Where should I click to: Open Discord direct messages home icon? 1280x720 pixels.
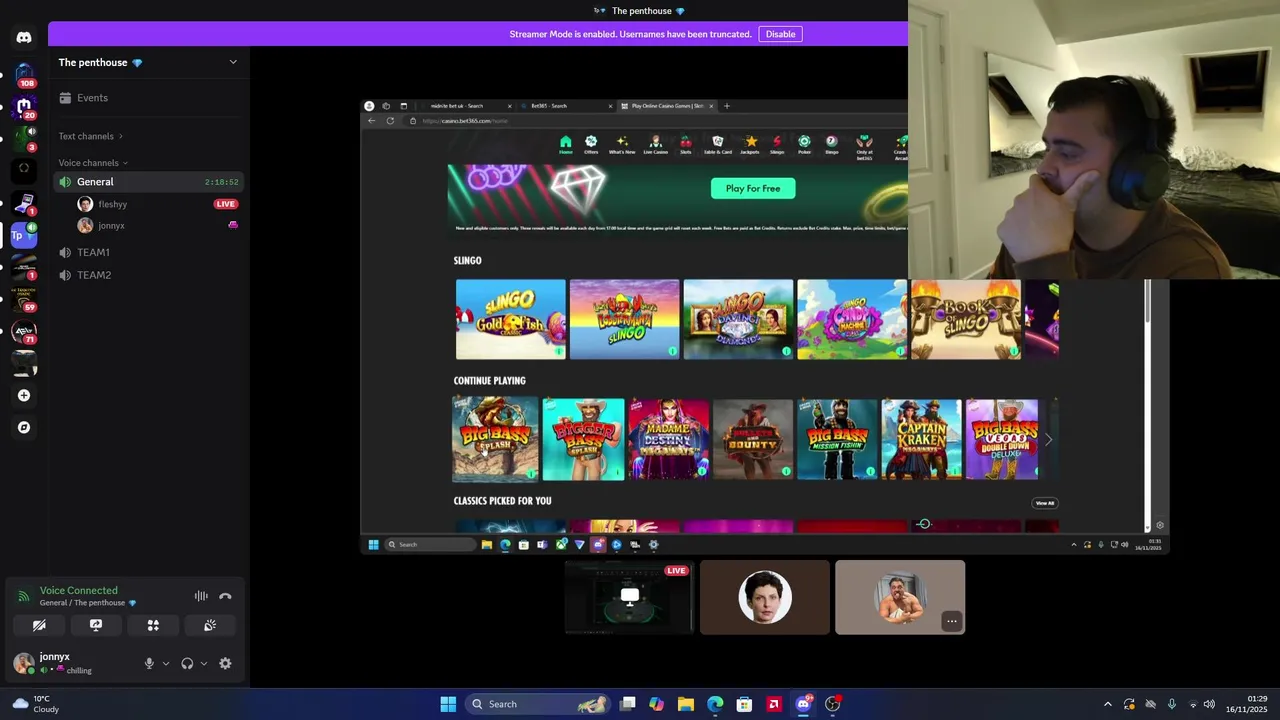point(24,38)
